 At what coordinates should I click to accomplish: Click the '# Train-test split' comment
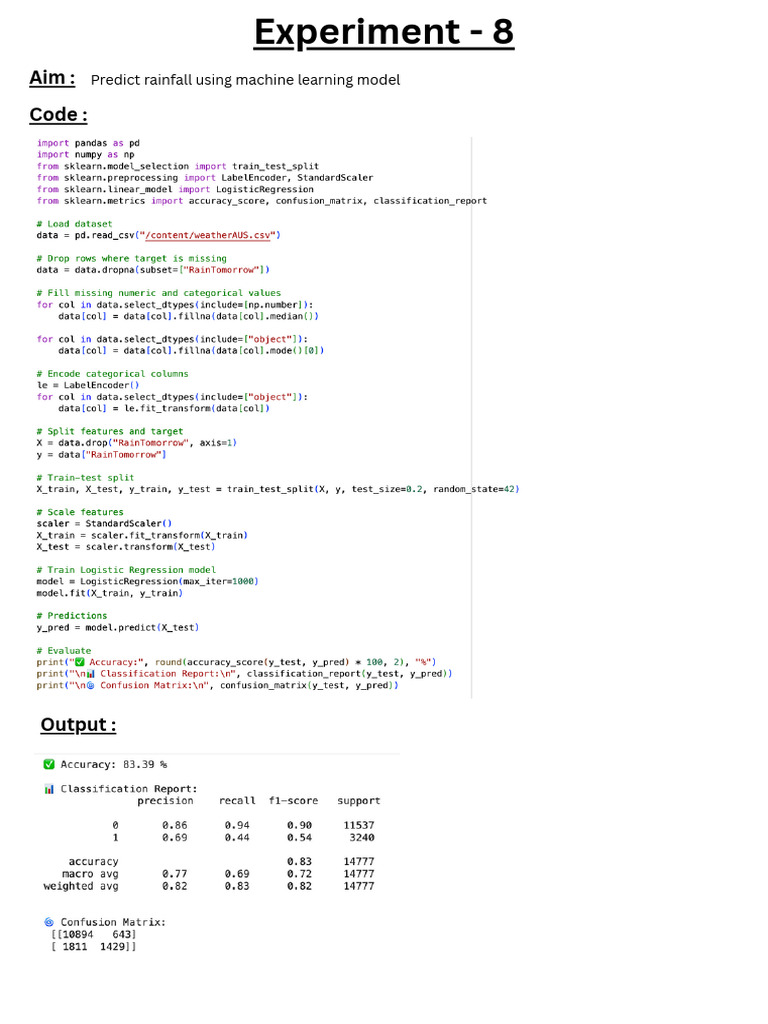[x=86, y=478]
